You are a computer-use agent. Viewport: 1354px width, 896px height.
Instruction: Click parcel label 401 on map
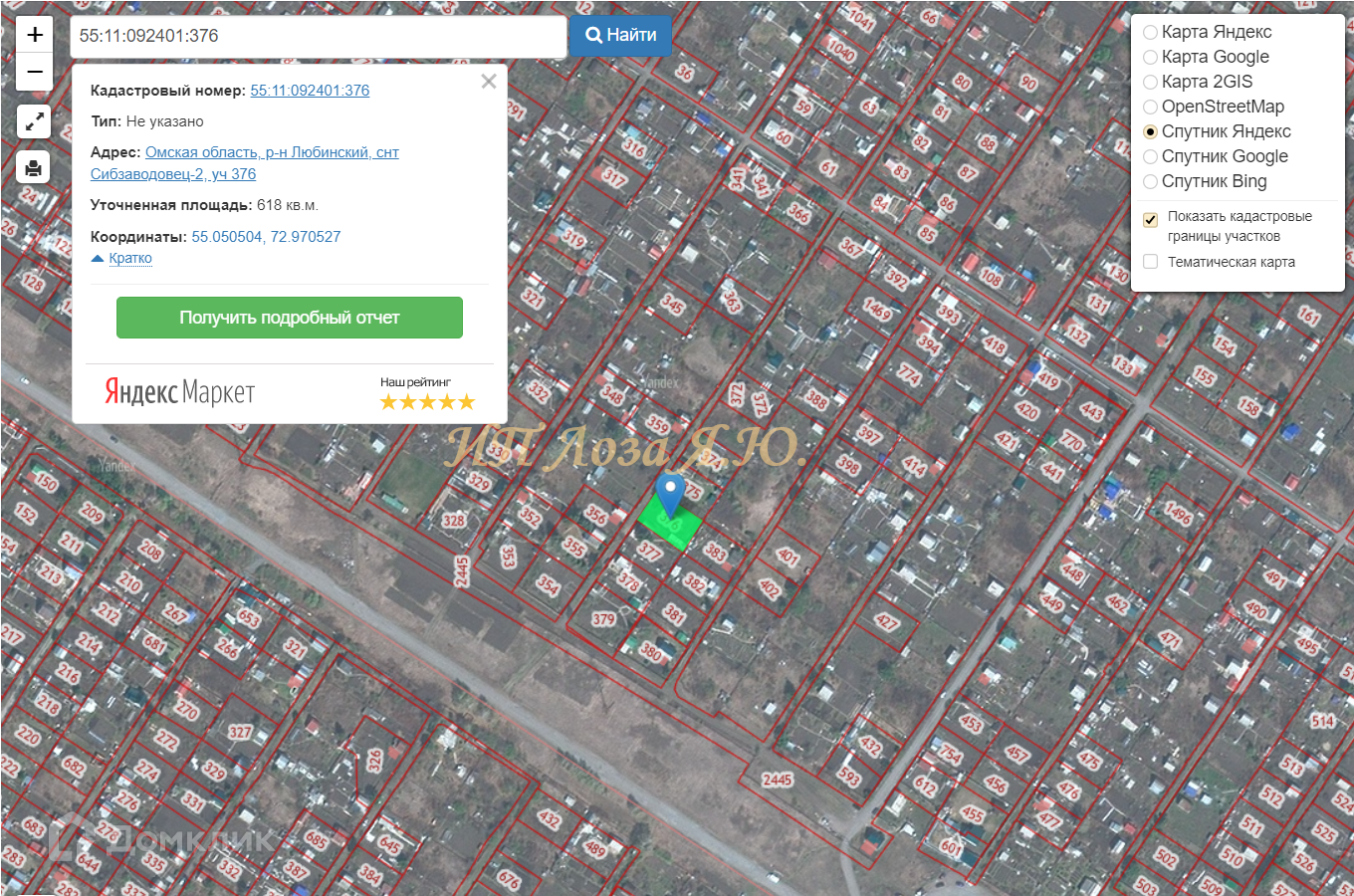click(x=789, y=557)
